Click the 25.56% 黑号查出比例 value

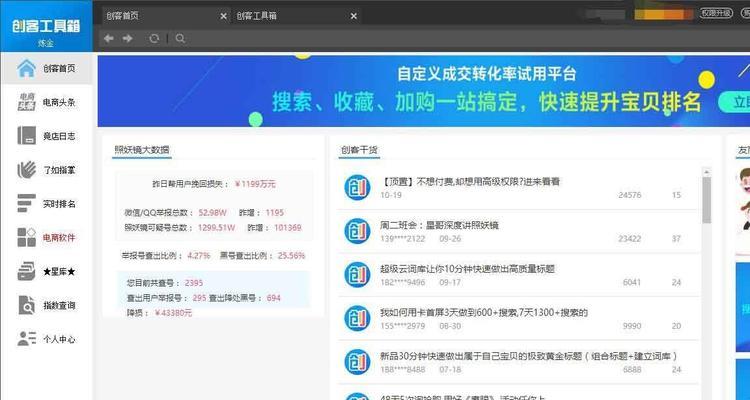click(x=291, y=256)
